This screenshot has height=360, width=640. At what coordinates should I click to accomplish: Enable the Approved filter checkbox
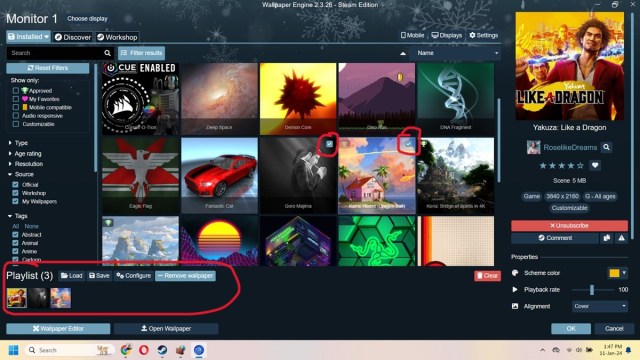(16, 91)
